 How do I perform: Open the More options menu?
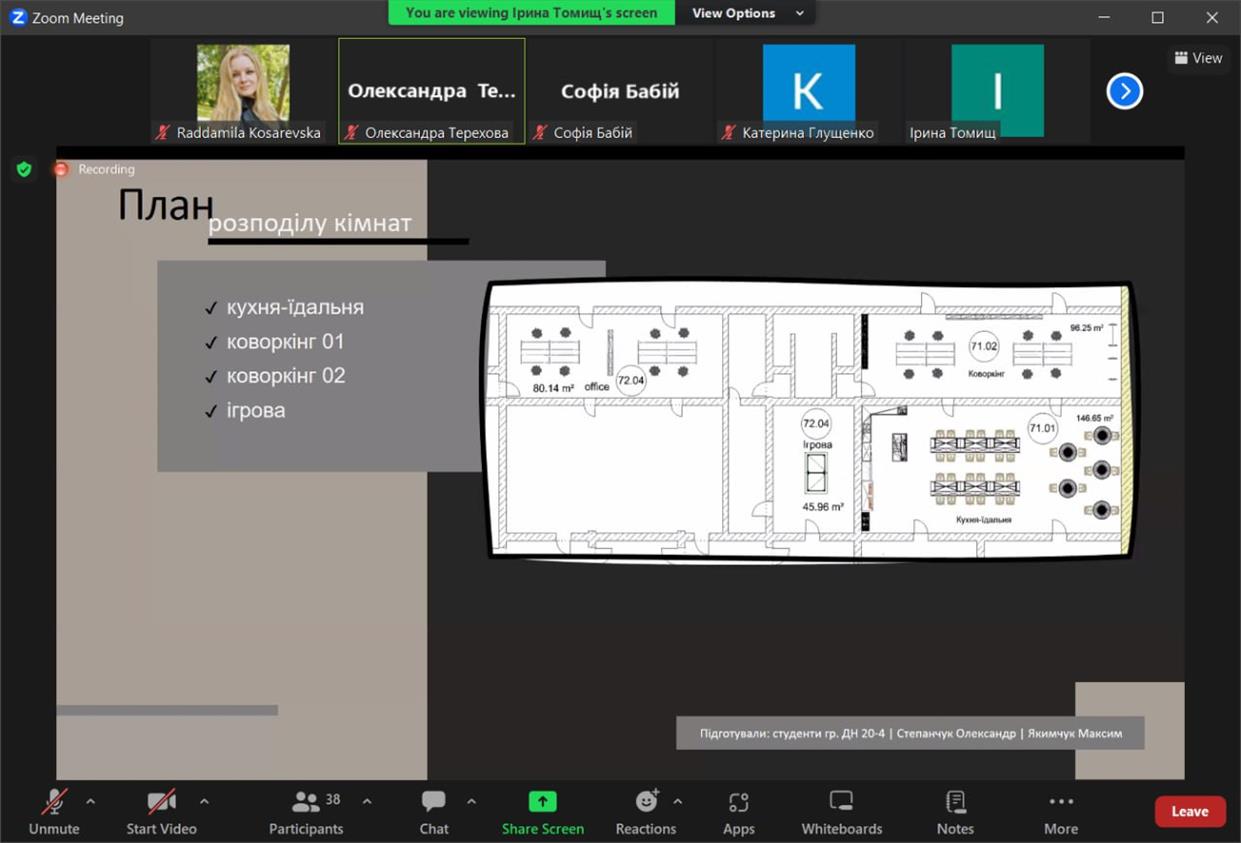[1061, 811]
